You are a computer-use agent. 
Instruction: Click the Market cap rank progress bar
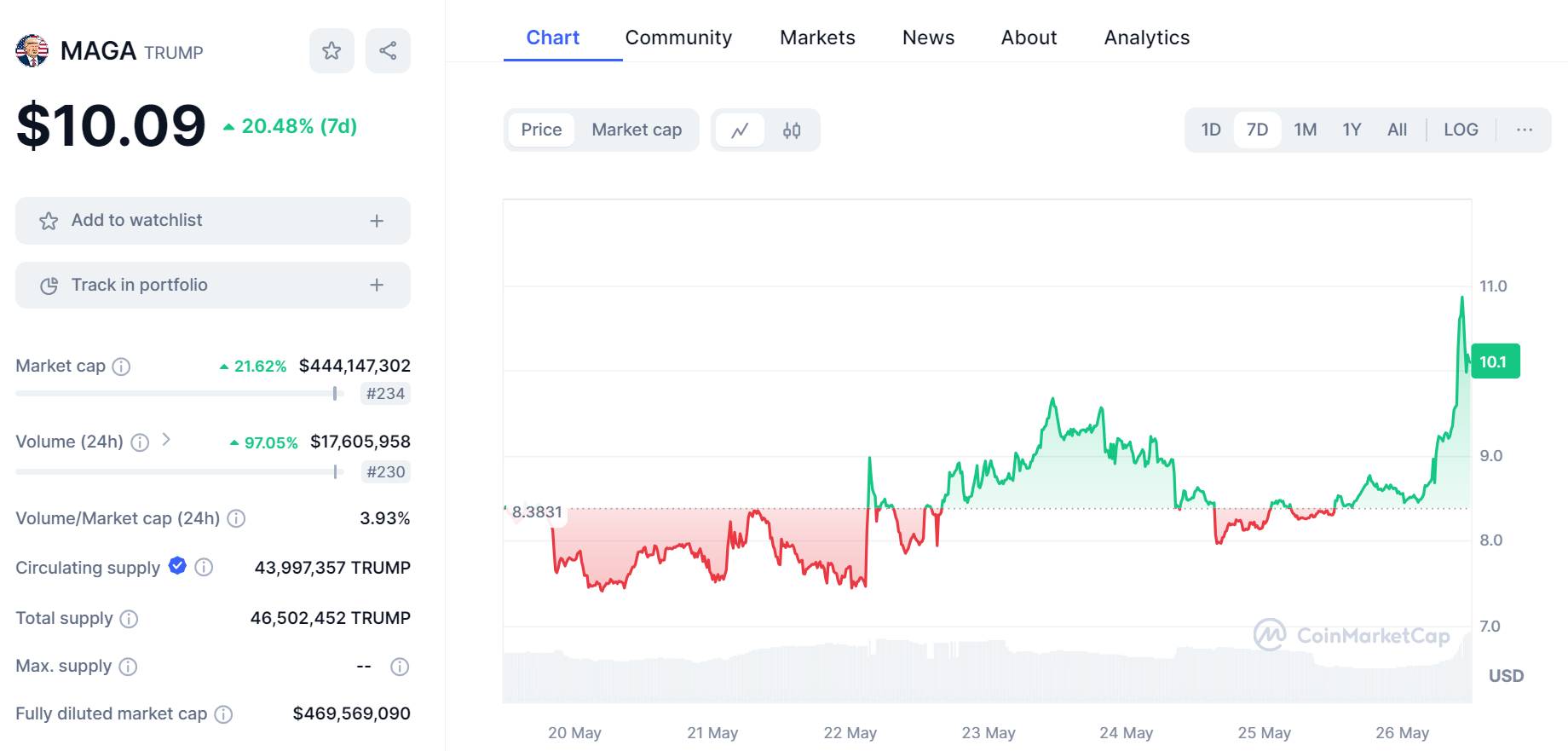[179, 393]
